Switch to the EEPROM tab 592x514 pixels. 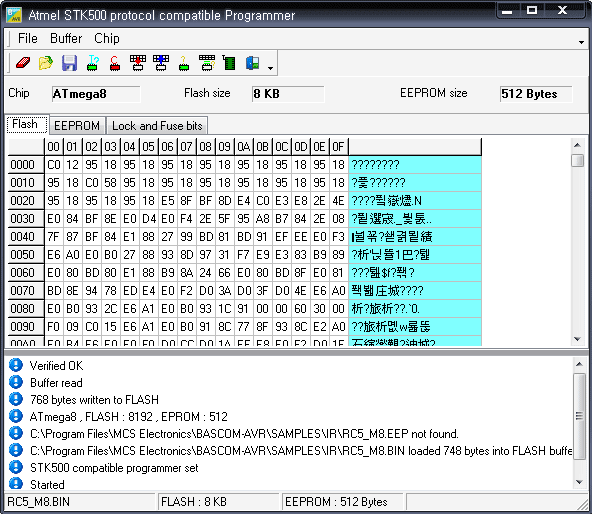coord(77,126)
